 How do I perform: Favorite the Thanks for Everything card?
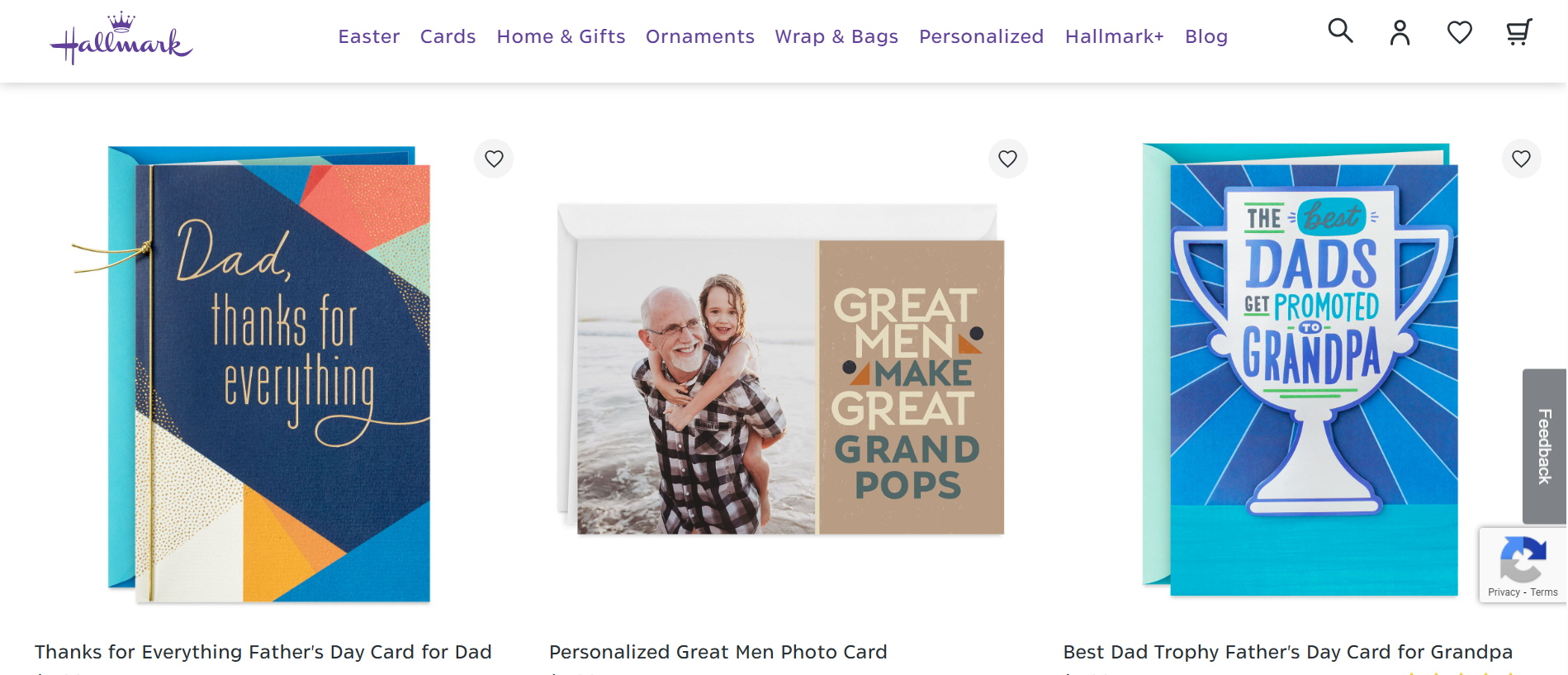coord(494,159)
